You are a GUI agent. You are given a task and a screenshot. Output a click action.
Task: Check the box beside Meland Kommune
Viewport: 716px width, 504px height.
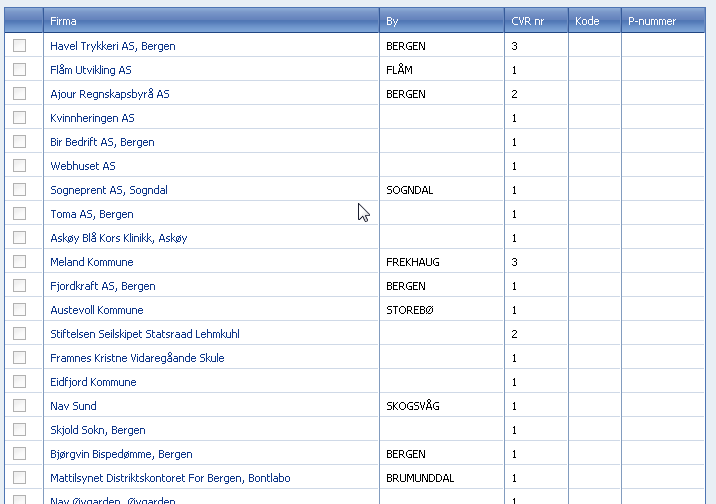pos(19,262)
